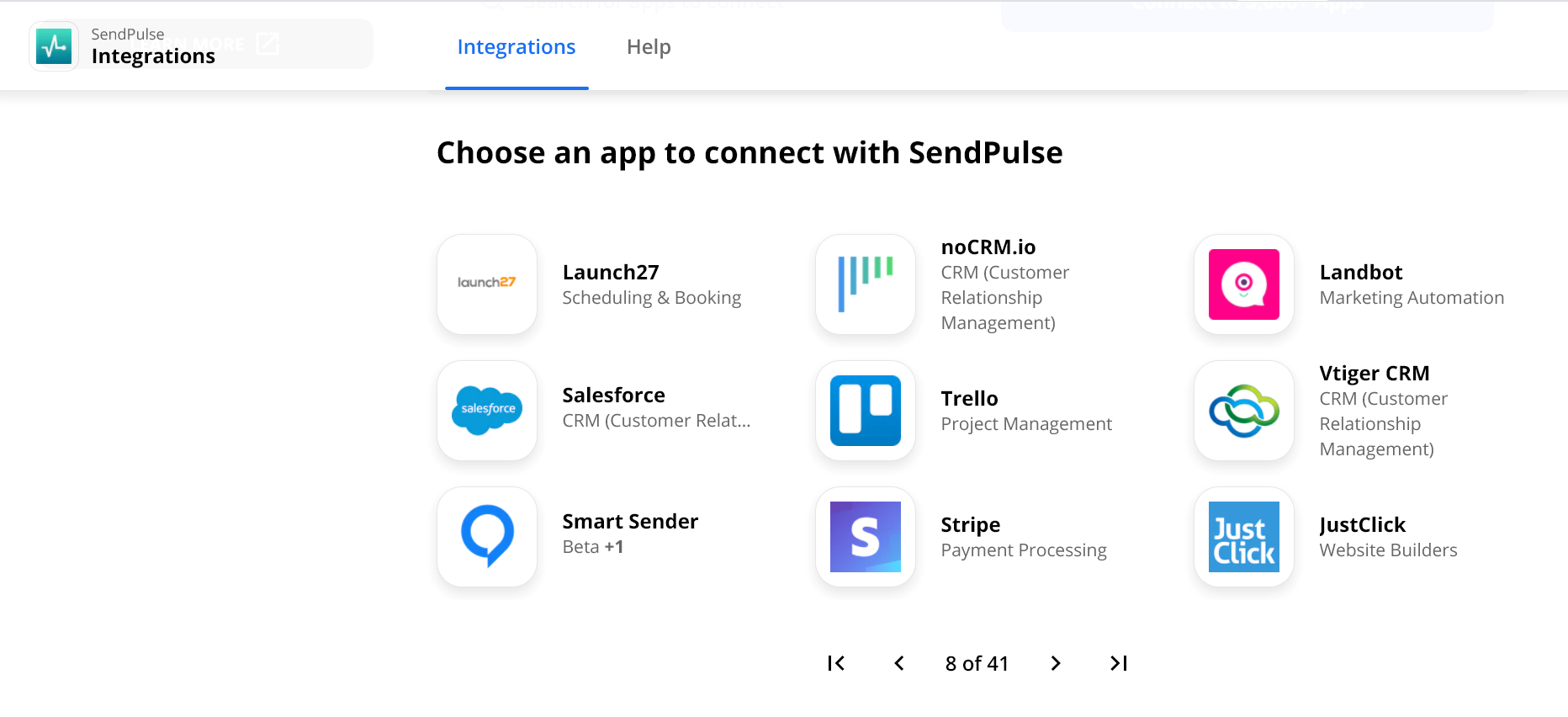Switch to the Help tab
1568x717 pixels.
[649, 47]
